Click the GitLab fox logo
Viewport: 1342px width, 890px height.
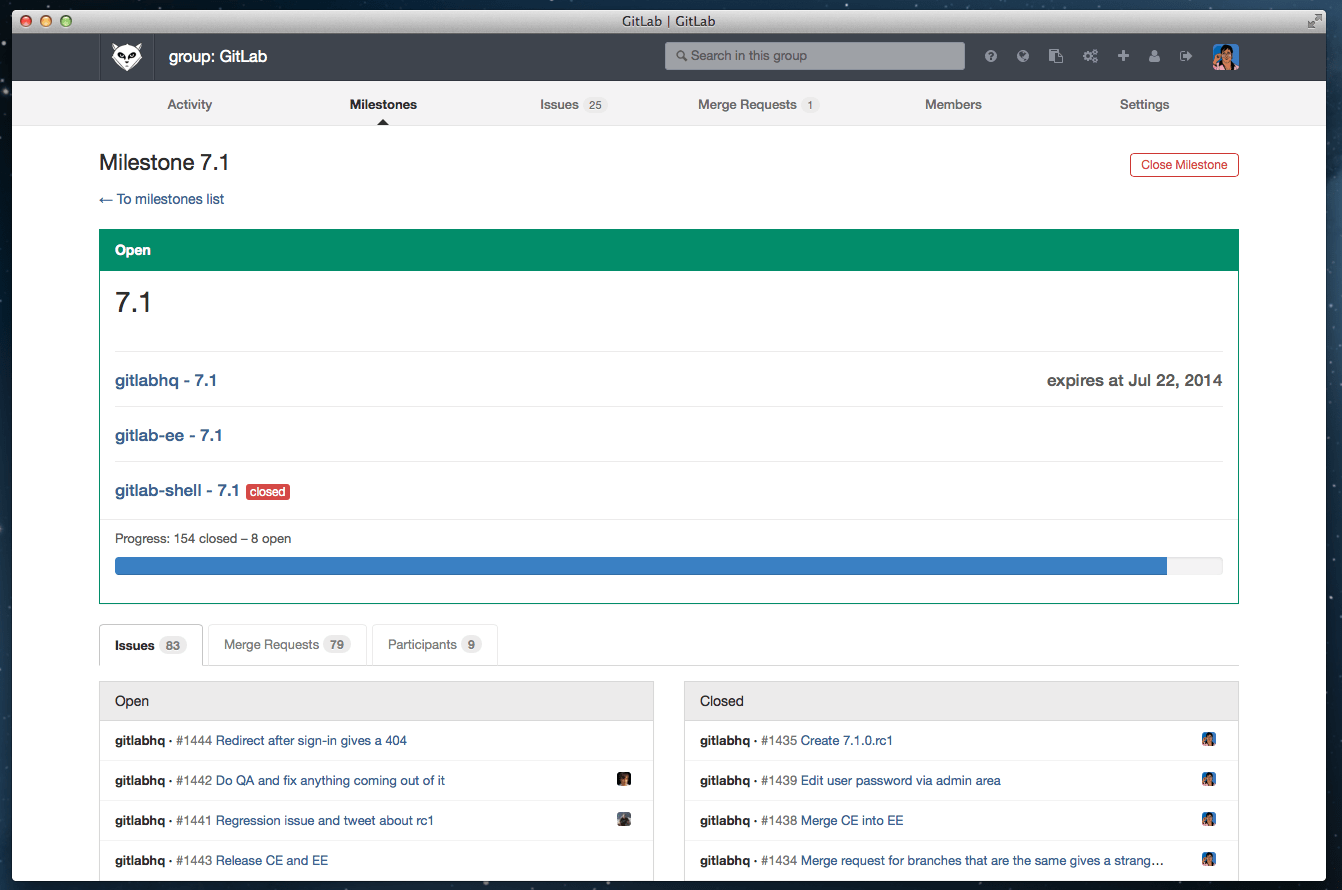click(x=126, y=57)
